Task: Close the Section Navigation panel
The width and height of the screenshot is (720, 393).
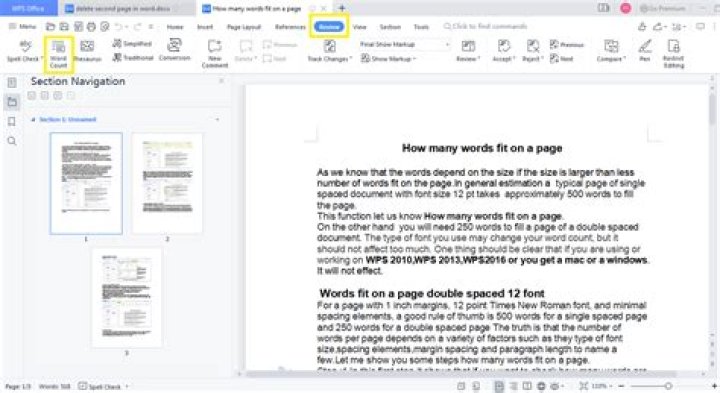Action: pyautogui.click(x=221, y=81)
